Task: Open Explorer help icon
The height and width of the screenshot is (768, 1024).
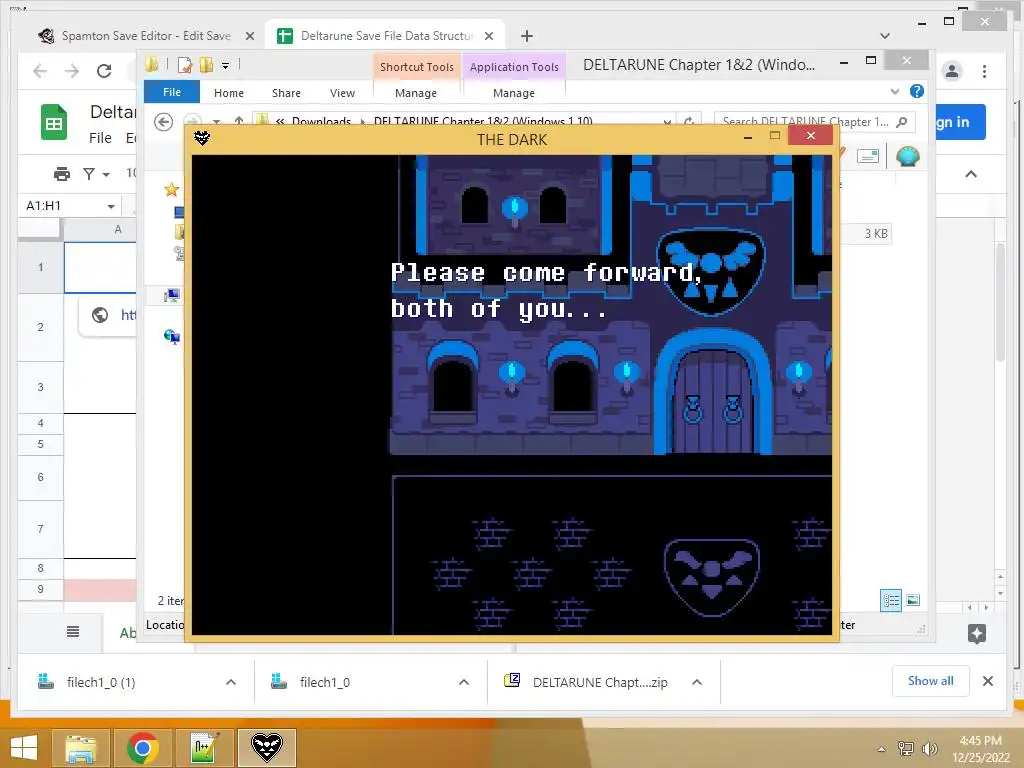Action: pos(917,91)
